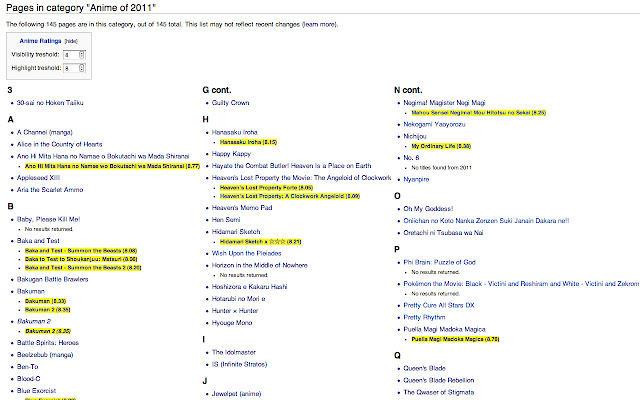This screenshot has width=640, height=400.
Task: Open the Puella Magi Madoka Magica page
Action: (x=444, y=329)
